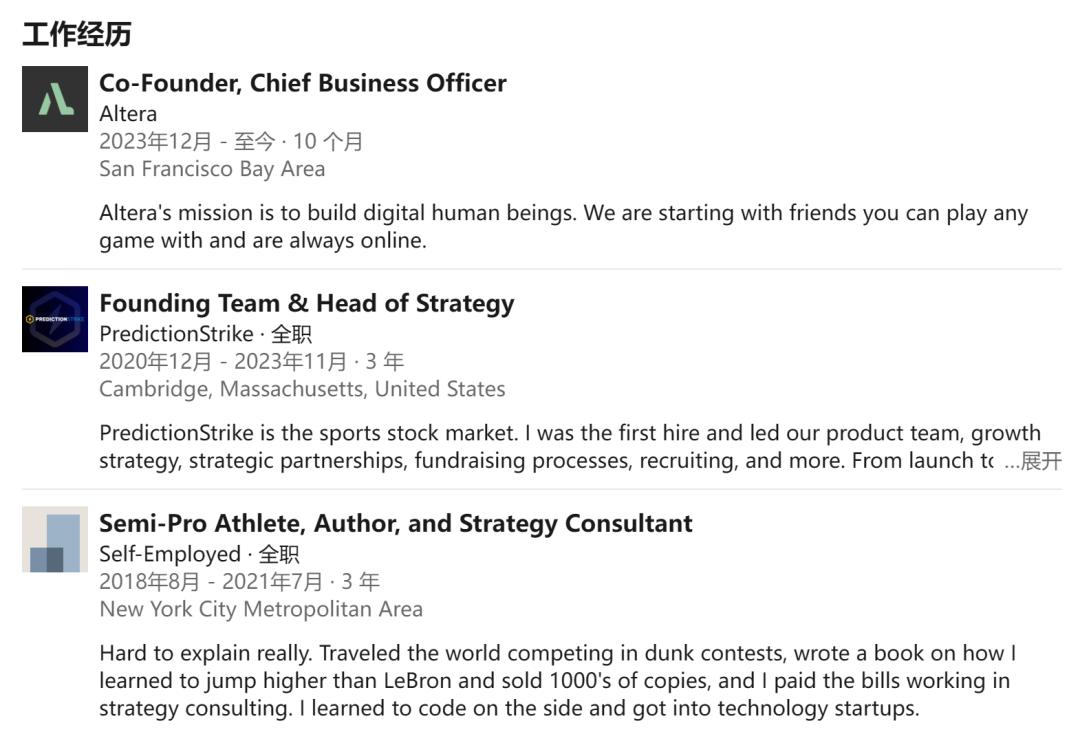Select the Semi-Pro Athlete, Author, and Strategy Consultant title
Image resolution: width=1080 pixels, height=743 pixels.
(395, 523)
